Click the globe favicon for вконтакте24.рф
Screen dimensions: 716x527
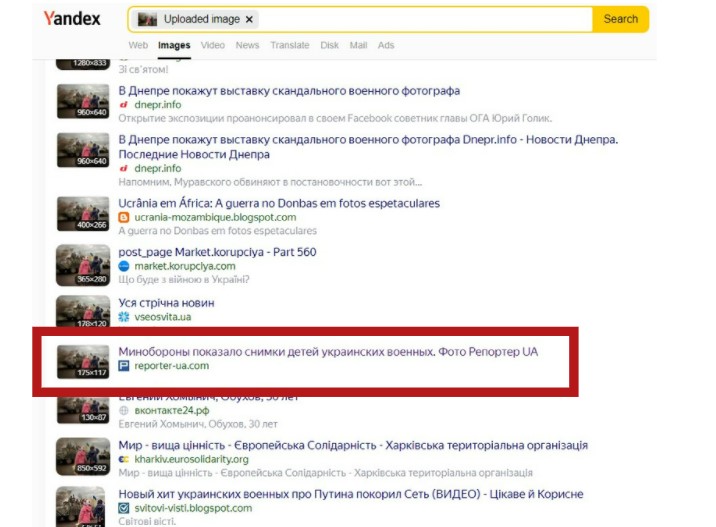124,411
